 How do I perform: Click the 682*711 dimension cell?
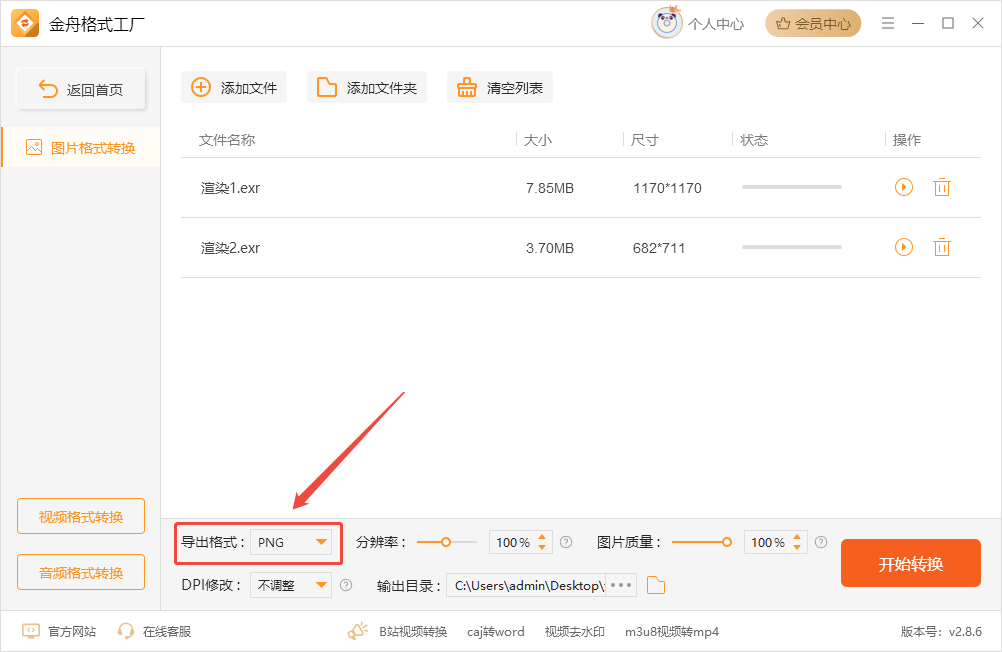click(x=659, y=248)
